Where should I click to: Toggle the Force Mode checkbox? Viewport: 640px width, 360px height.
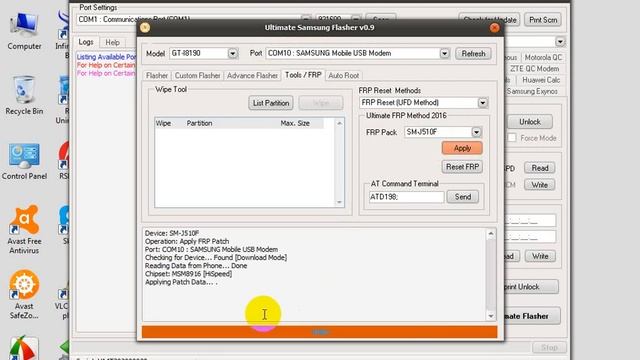pyautogui.click(x=512, y=138)
